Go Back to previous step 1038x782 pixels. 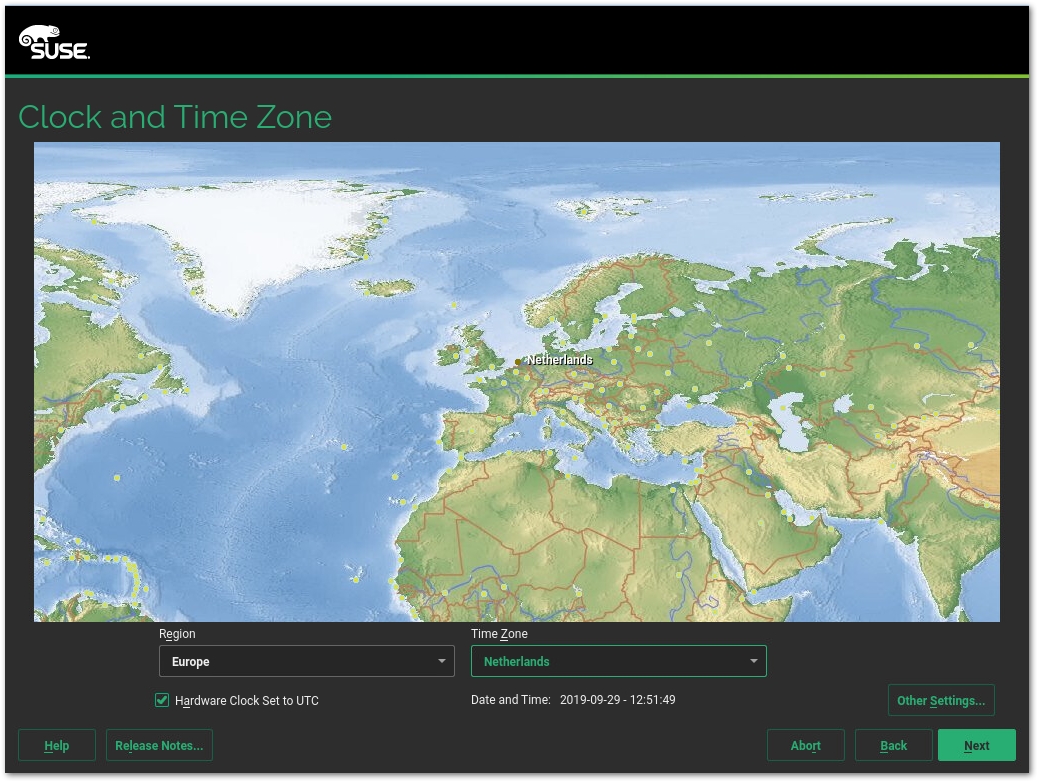click(x=894, y=745)
